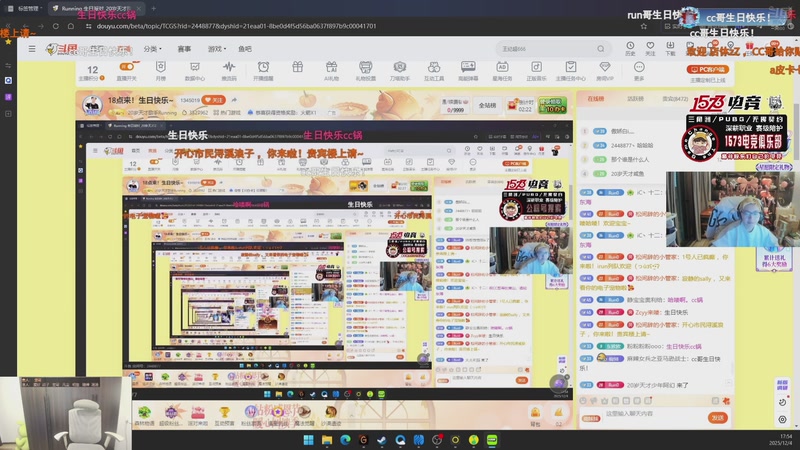Open Microsoft Edge from taskbar

point(345,440)
